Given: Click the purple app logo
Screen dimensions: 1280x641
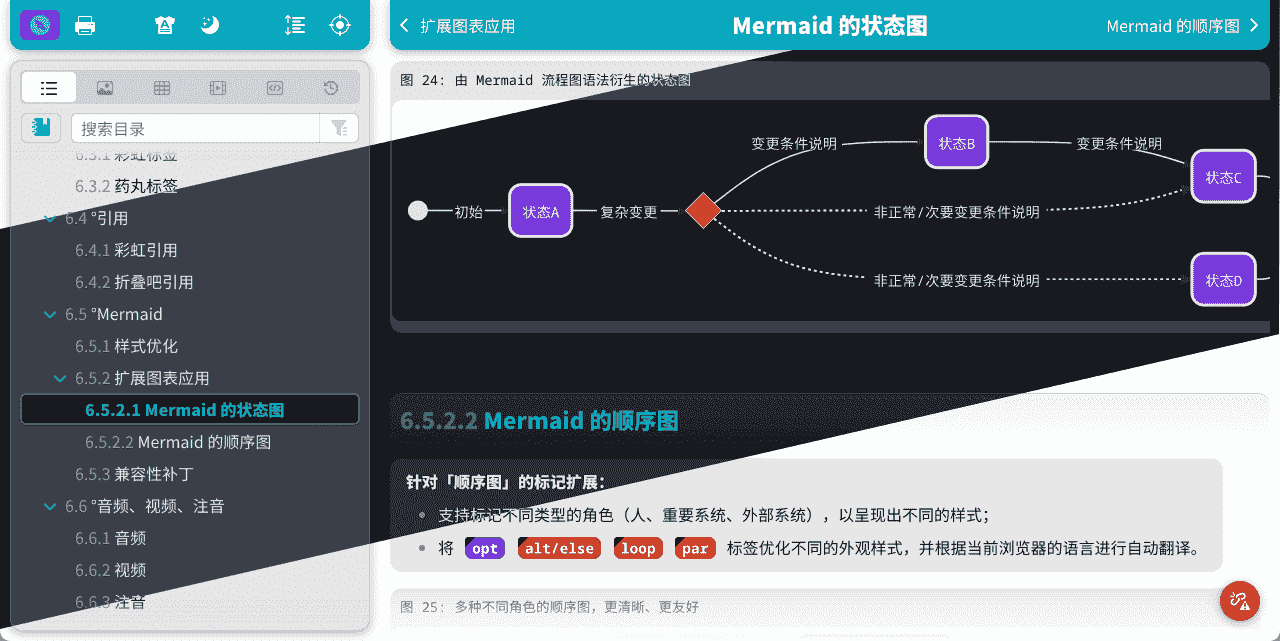Looking at the screenshot, I should tap(40, 25).
